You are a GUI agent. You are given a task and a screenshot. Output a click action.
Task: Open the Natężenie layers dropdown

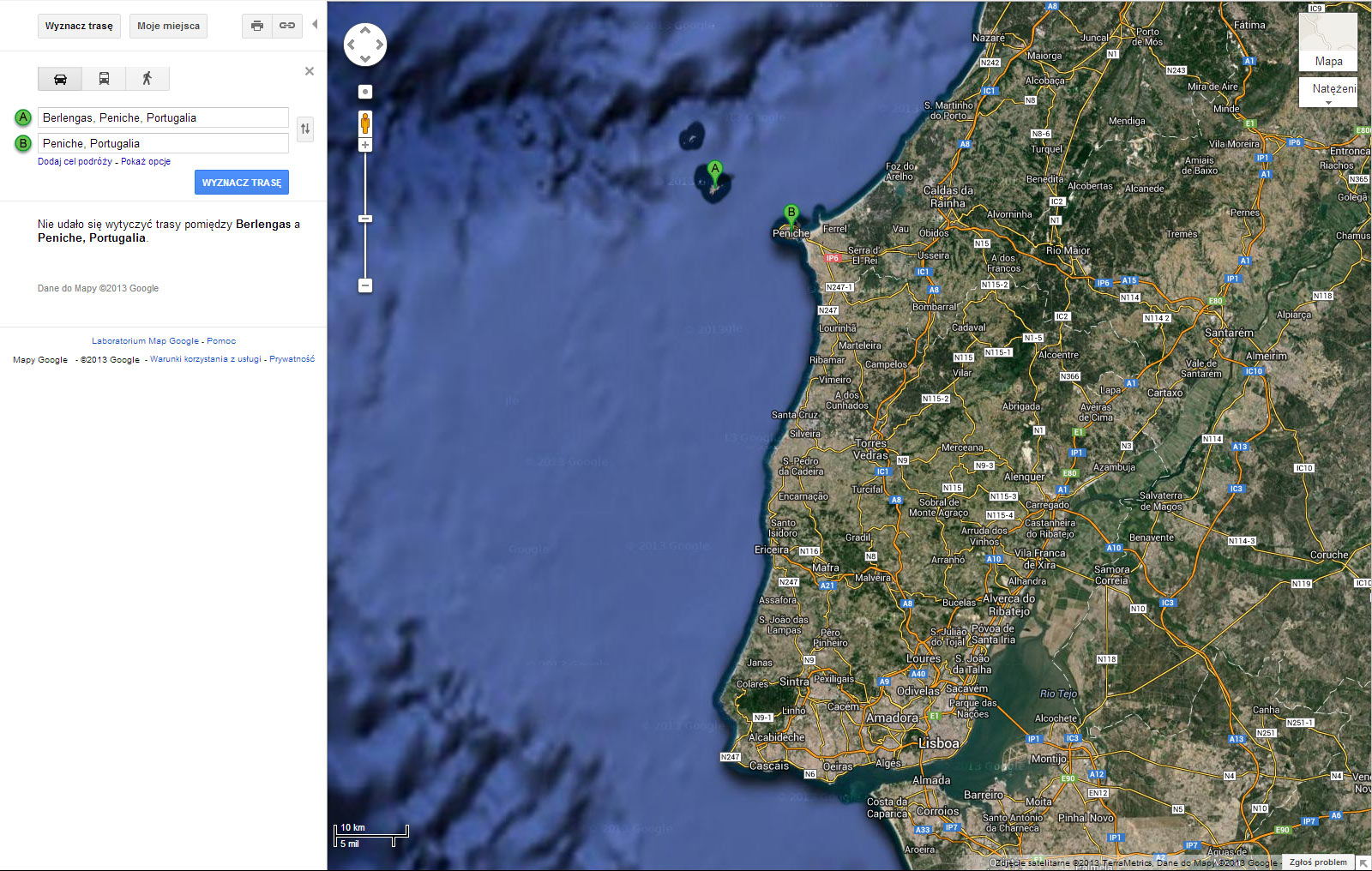click(x=1328, y=93)
